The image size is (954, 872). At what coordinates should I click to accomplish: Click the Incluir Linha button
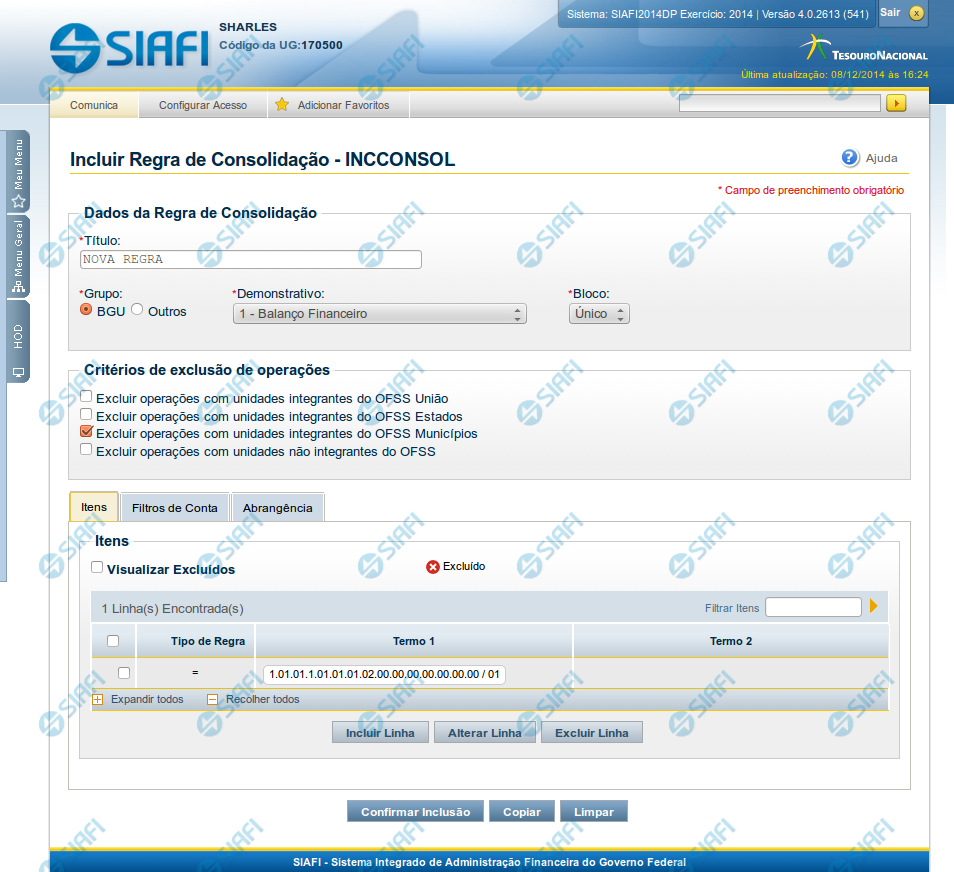click(380, 733)
